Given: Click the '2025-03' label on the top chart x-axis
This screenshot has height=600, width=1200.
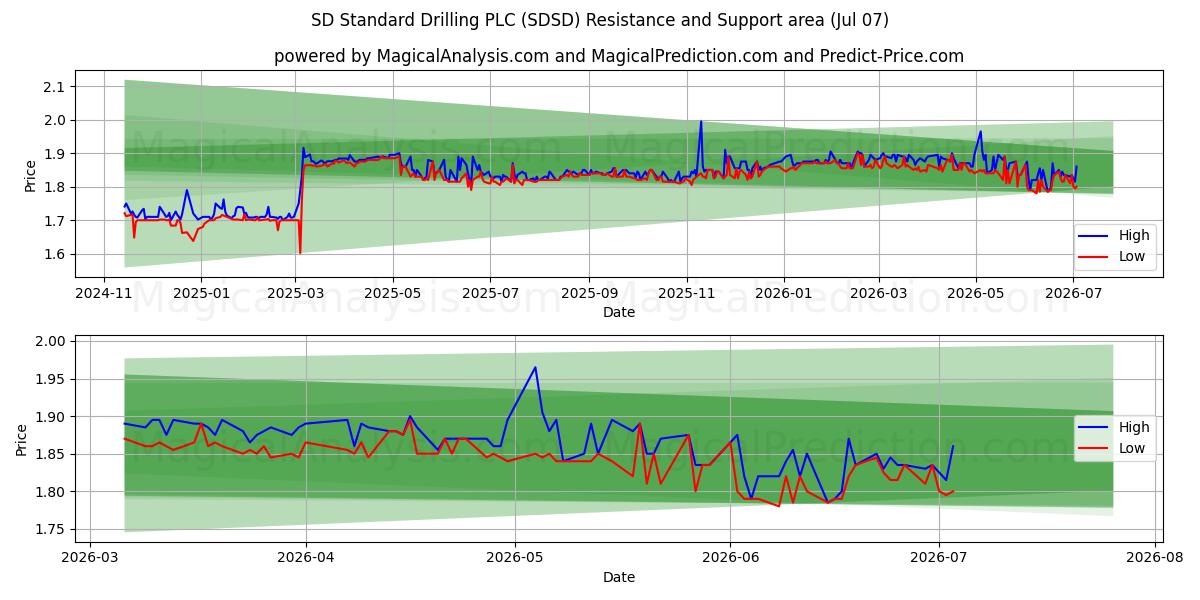Looking at the screenshot, I should [296, 296].
